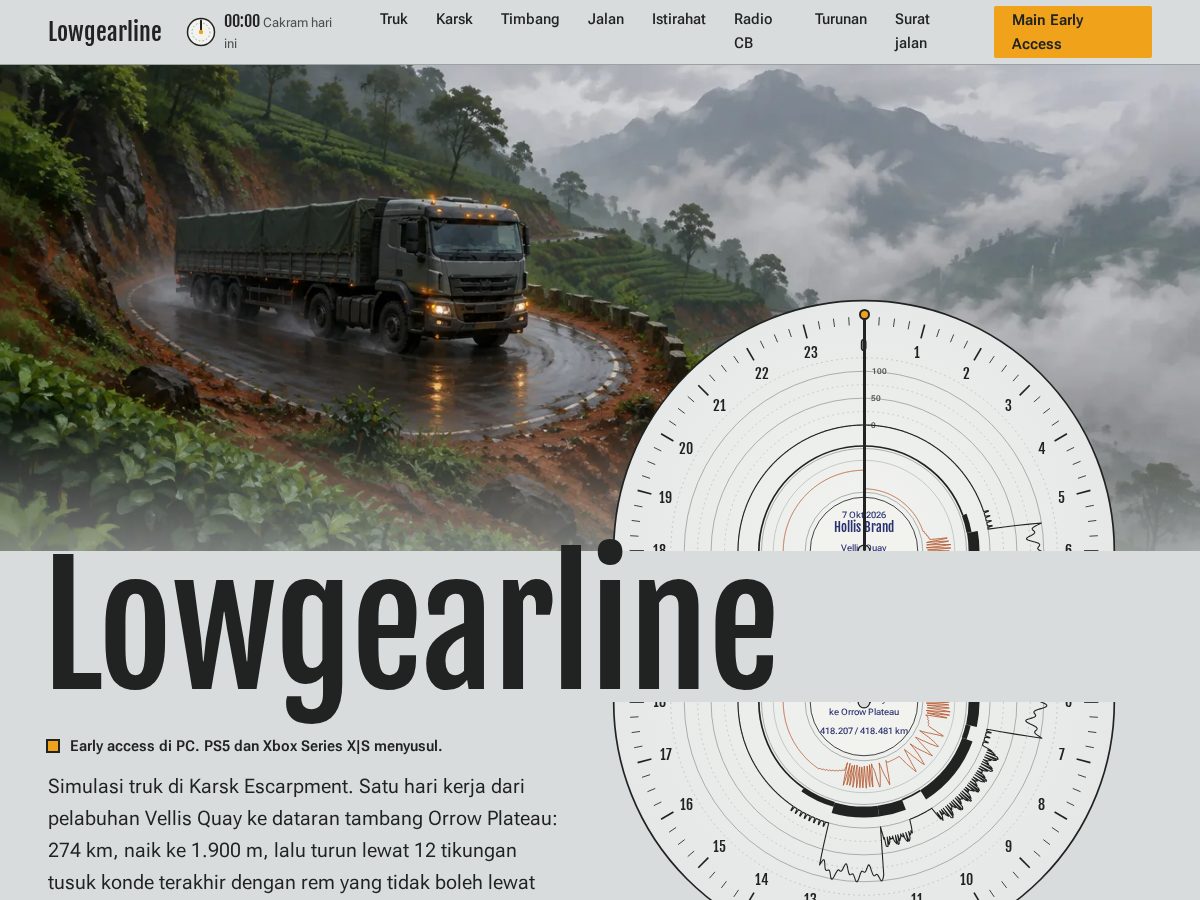Click the "Early access di PC" notice text
Viewport: 1200px width, 900px height.
coord(256,746)
